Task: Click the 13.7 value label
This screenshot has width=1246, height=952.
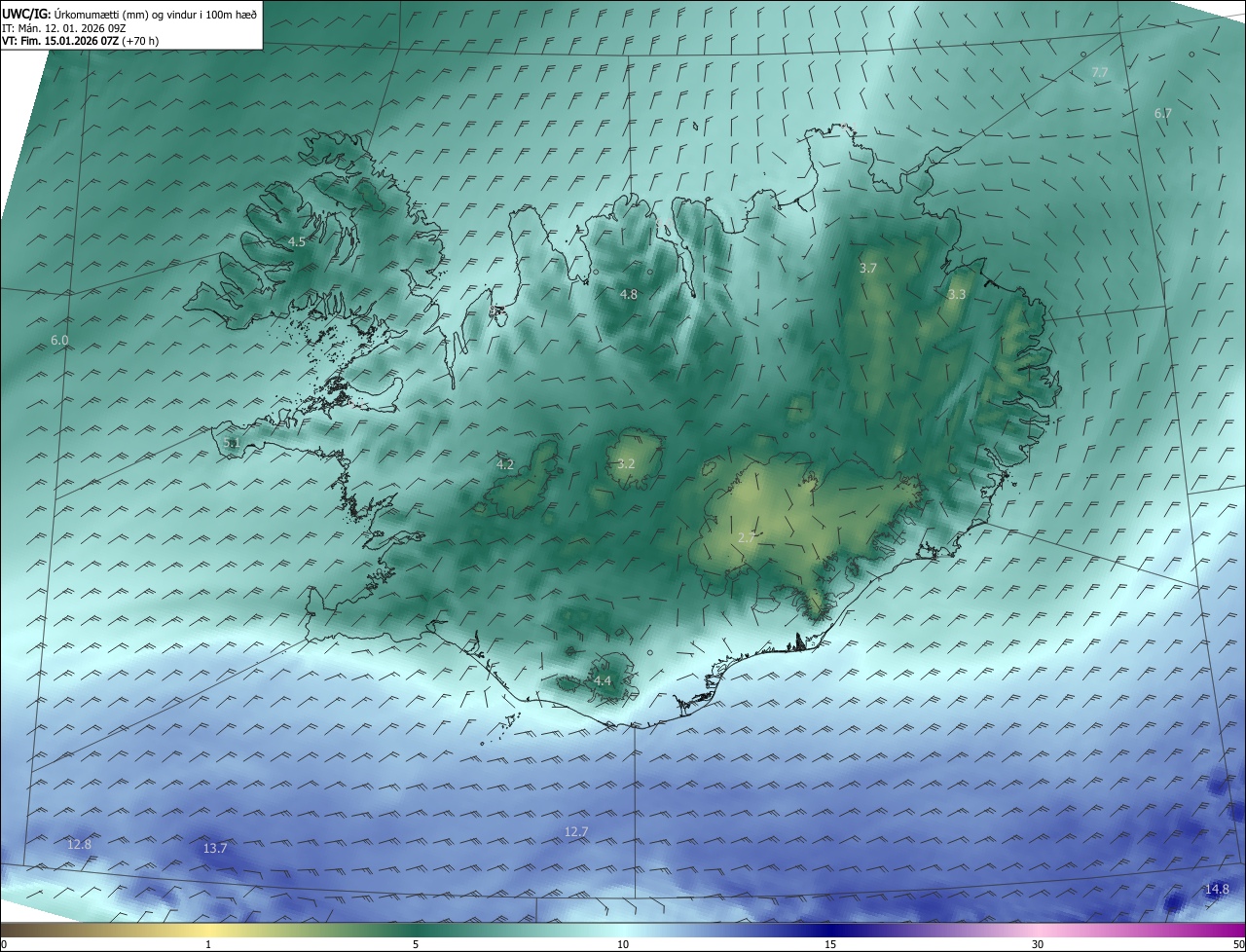Action: coord(215,849)
